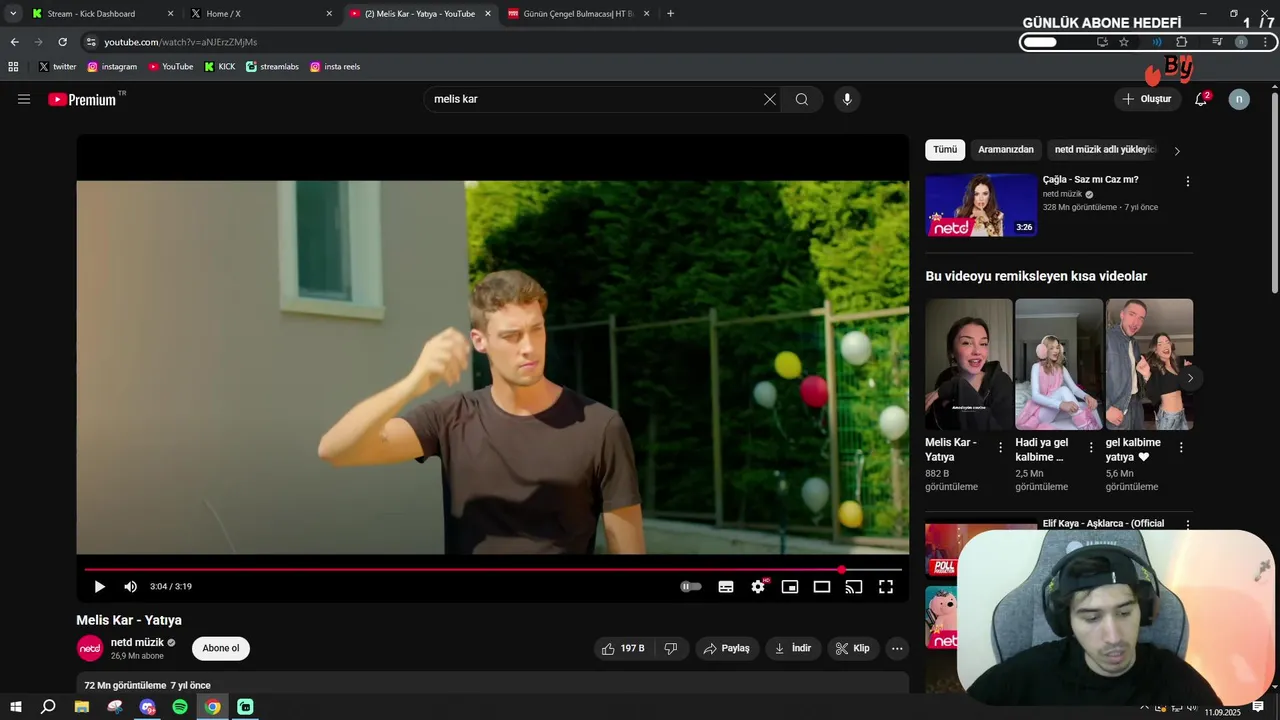Screen dimensions: 1280x720
Task: Select the netd müzik adlı yükleyici chip
Action: (x=1105, y=150)
